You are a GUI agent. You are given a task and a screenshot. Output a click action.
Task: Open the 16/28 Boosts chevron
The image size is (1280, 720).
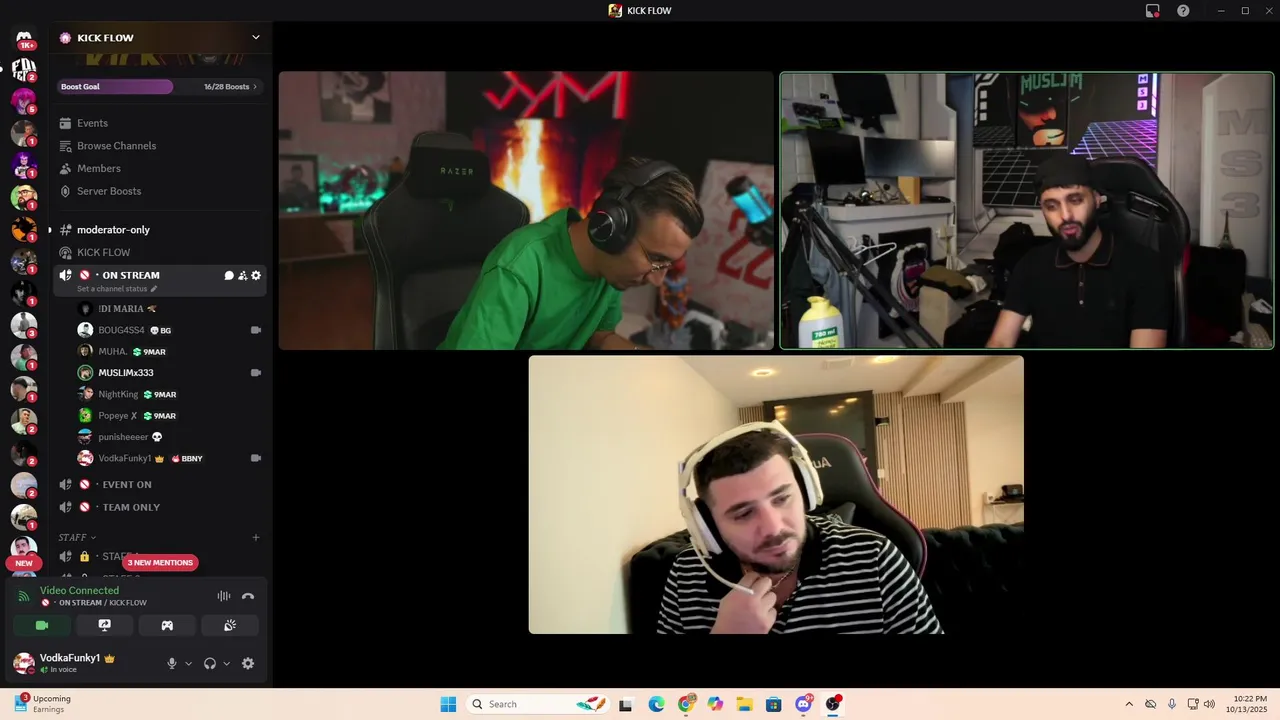pos(254,87)
